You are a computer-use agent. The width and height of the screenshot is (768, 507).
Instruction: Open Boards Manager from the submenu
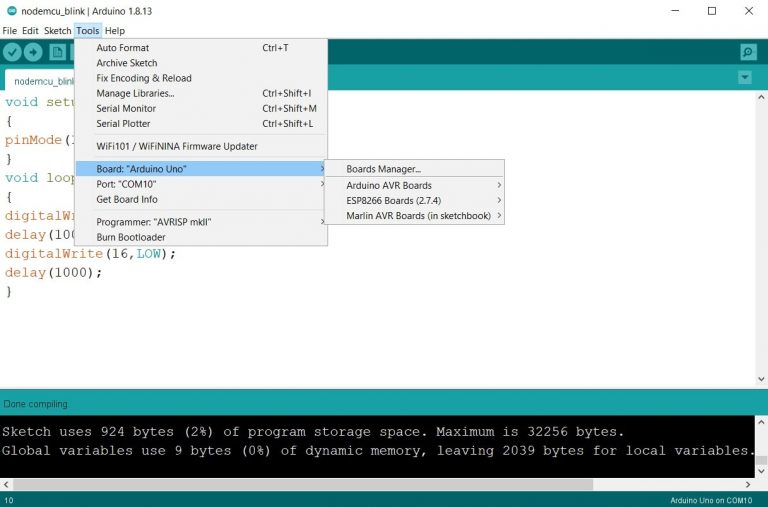(384, 169)
